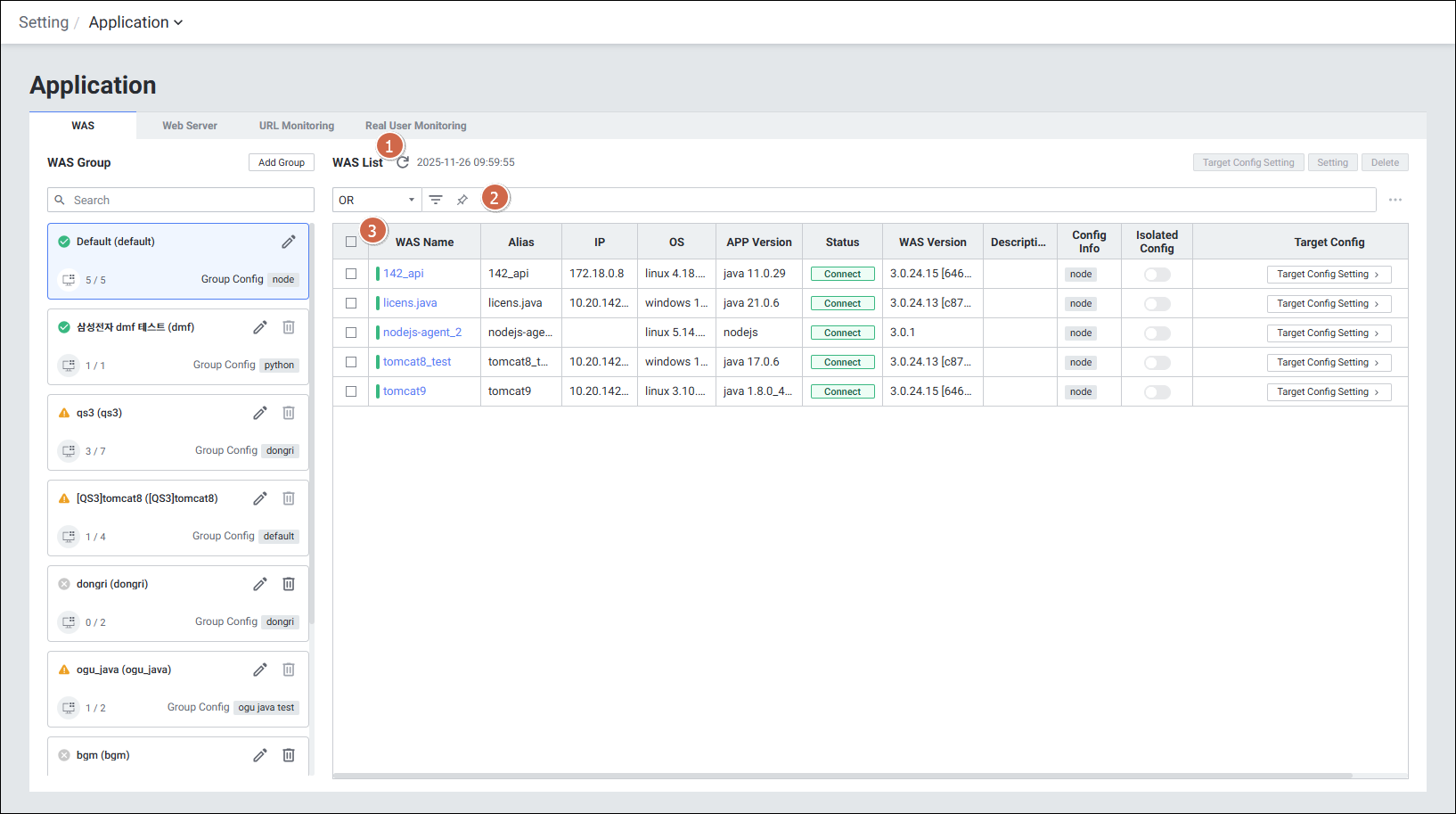
Task: Edit the Default group with pencil icon
Action: point(289,242)
